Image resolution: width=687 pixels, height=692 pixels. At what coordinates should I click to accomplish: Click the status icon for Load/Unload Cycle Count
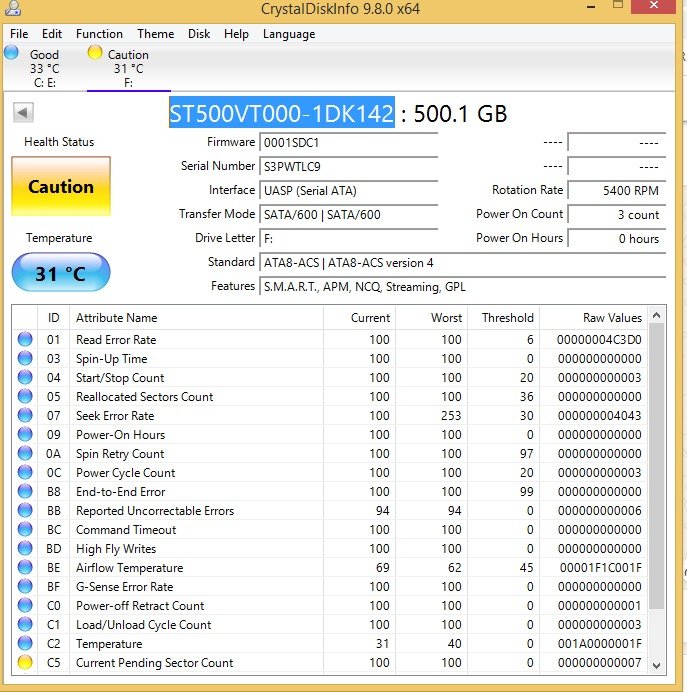(x=25, y=624)
